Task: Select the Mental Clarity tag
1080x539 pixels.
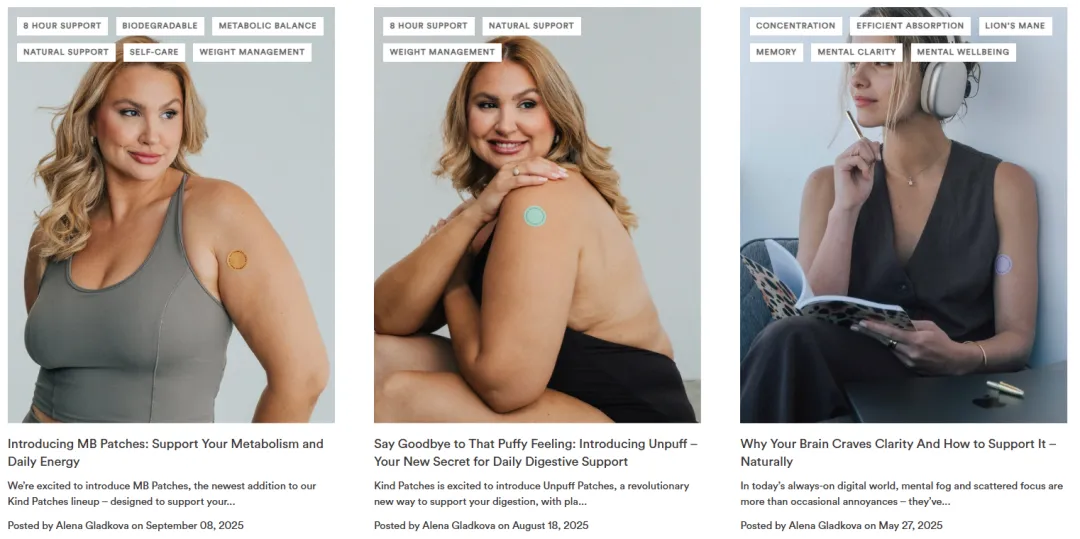Action: pyautogui.click(x=857, y=52)
